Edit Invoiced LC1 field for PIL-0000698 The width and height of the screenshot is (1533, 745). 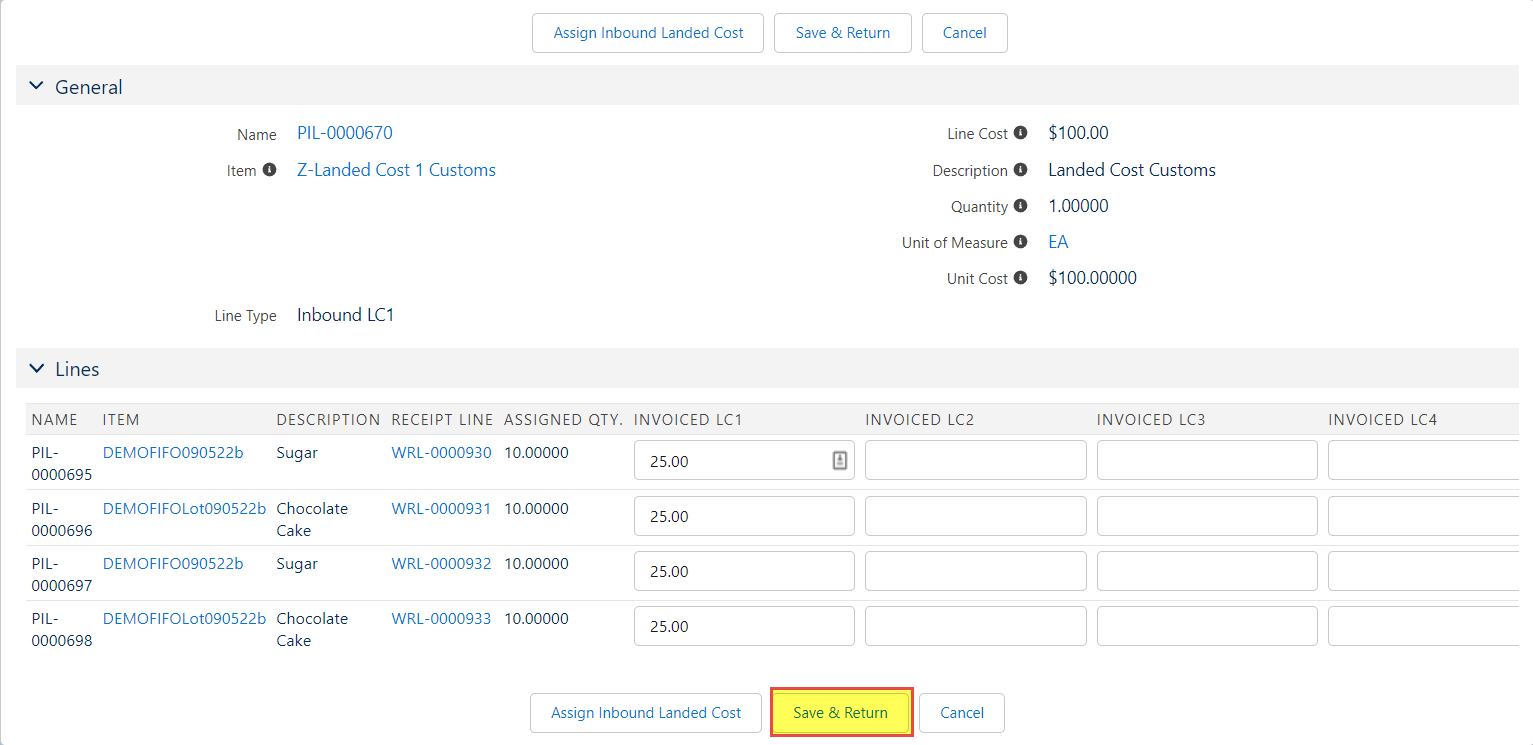tap(744, 626)
